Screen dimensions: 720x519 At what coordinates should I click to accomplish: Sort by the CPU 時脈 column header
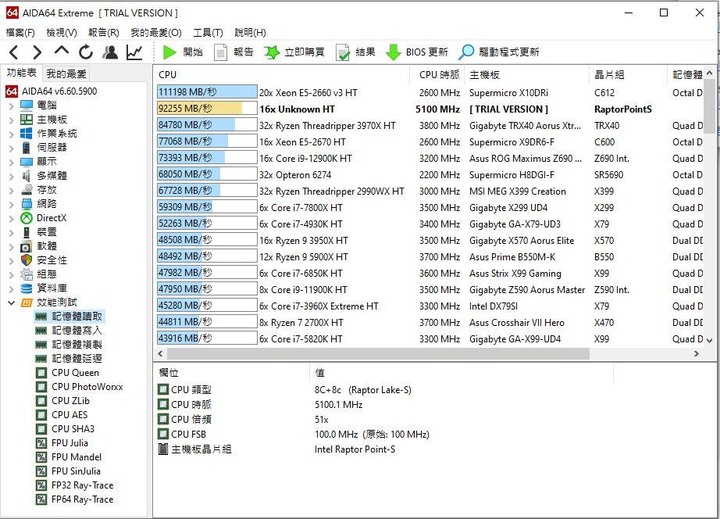click(438, 75)
